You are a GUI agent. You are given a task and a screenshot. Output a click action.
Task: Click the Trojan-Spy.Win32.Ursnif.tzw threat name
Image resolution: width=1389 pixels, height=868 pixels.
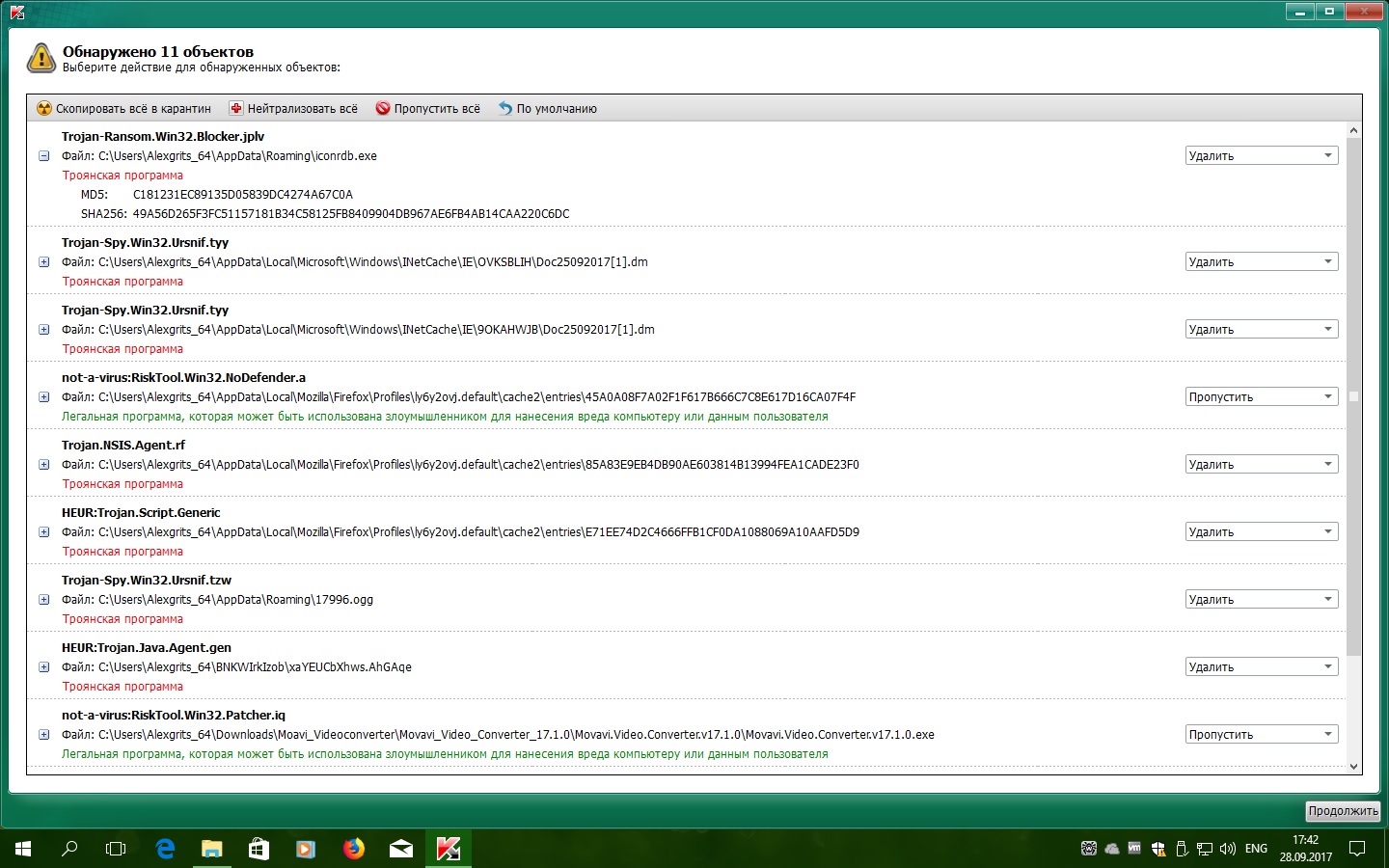[x=147, y=580]
